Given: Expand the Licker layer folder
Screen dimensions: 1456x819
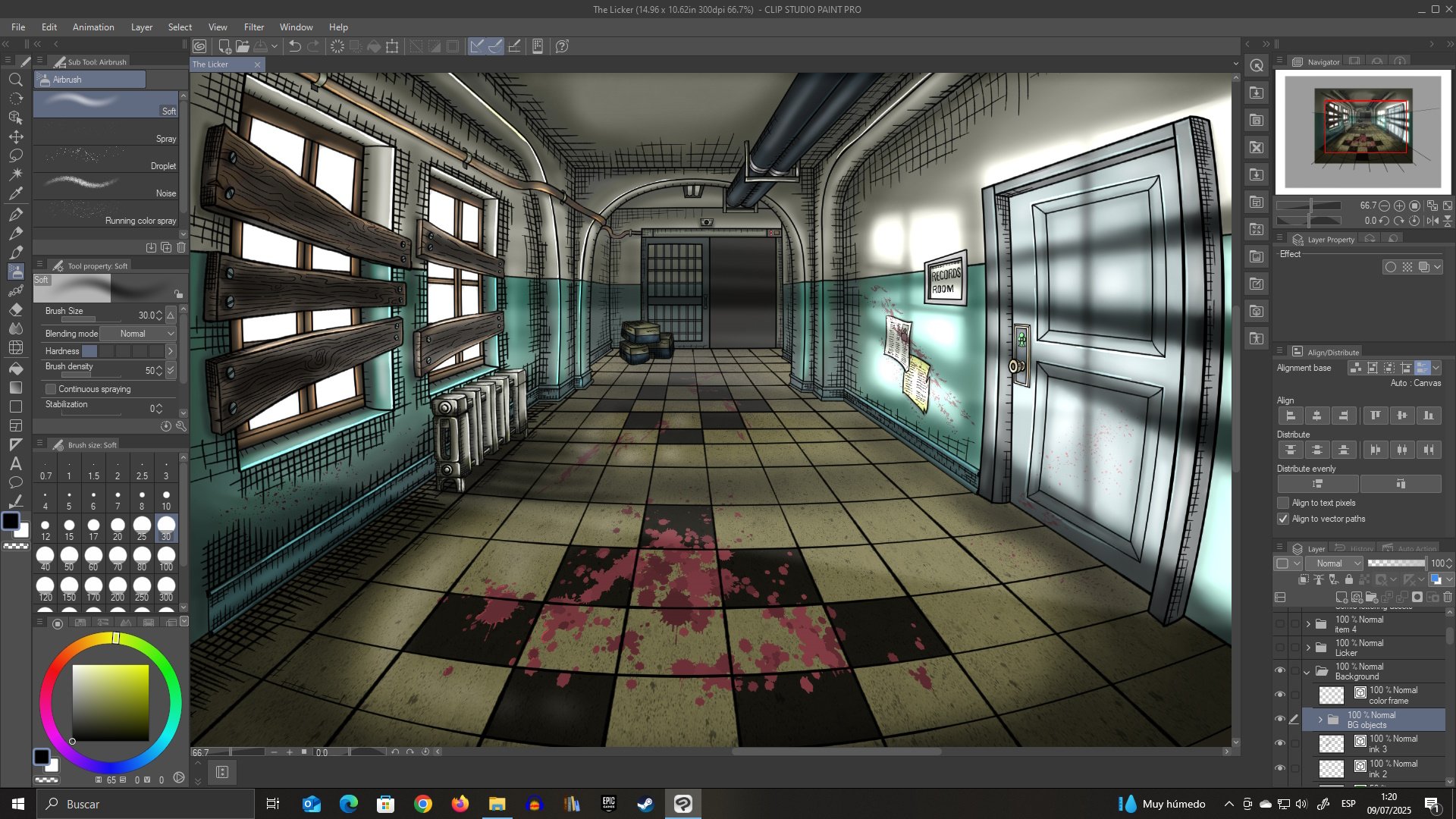Looking at the screenshot, I should (x=1309, y=648).
